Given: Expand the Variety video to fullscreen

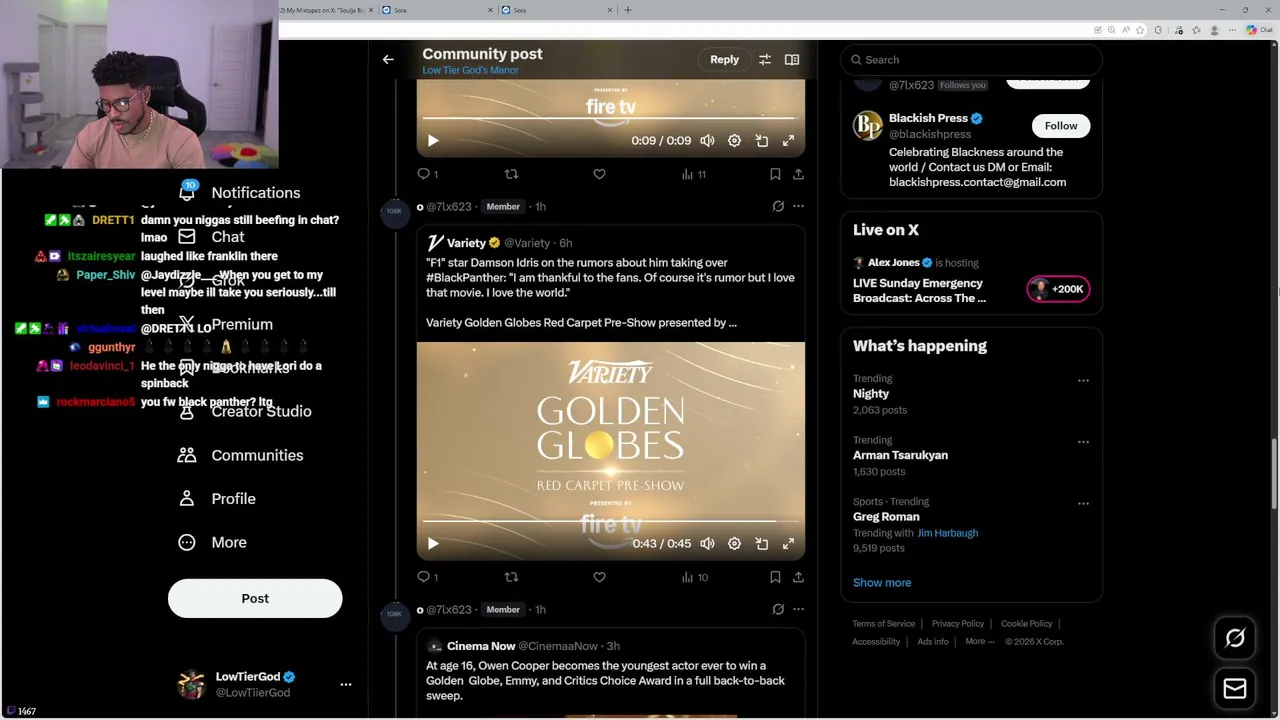Looking at the screenshot, I should coord(788,543).
